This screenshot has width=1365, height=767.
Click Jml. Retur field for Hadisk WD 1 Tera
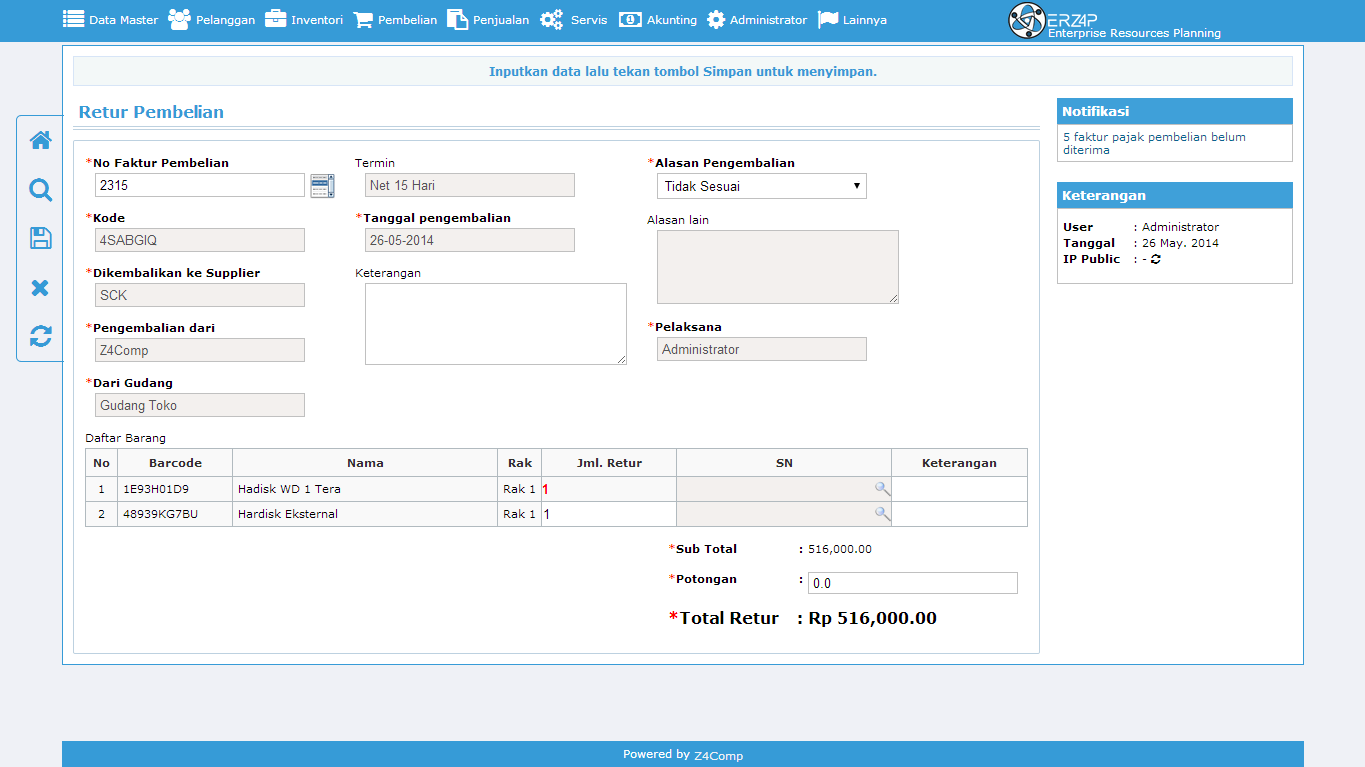[x=609, y=489]
